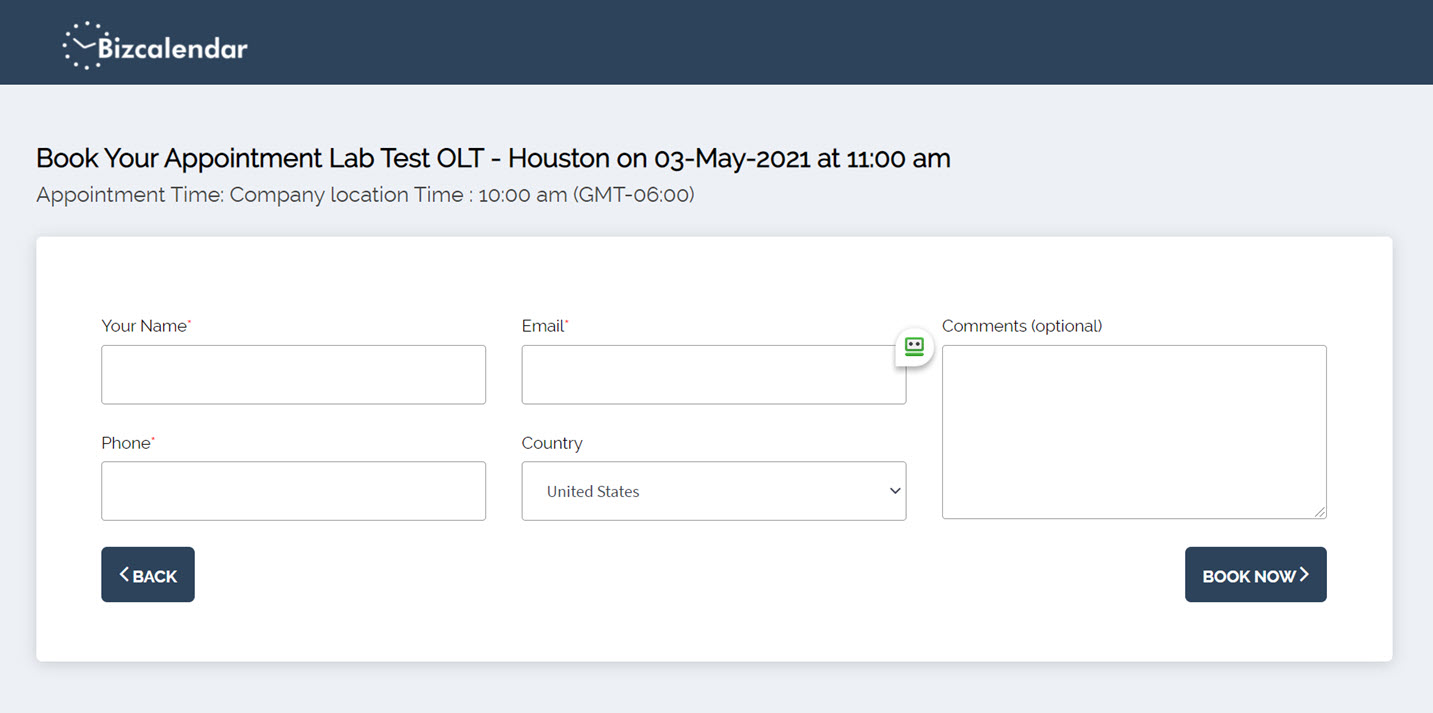Image resolution: width=1433 pixels, height=713 pixels.
Task: Open the Country dropdown showing United States
Action: (700, 491)
